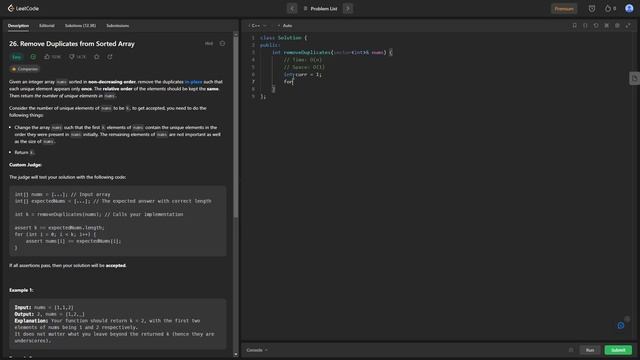Click scrollbar down arrow in description

click(x=236, y=354)
